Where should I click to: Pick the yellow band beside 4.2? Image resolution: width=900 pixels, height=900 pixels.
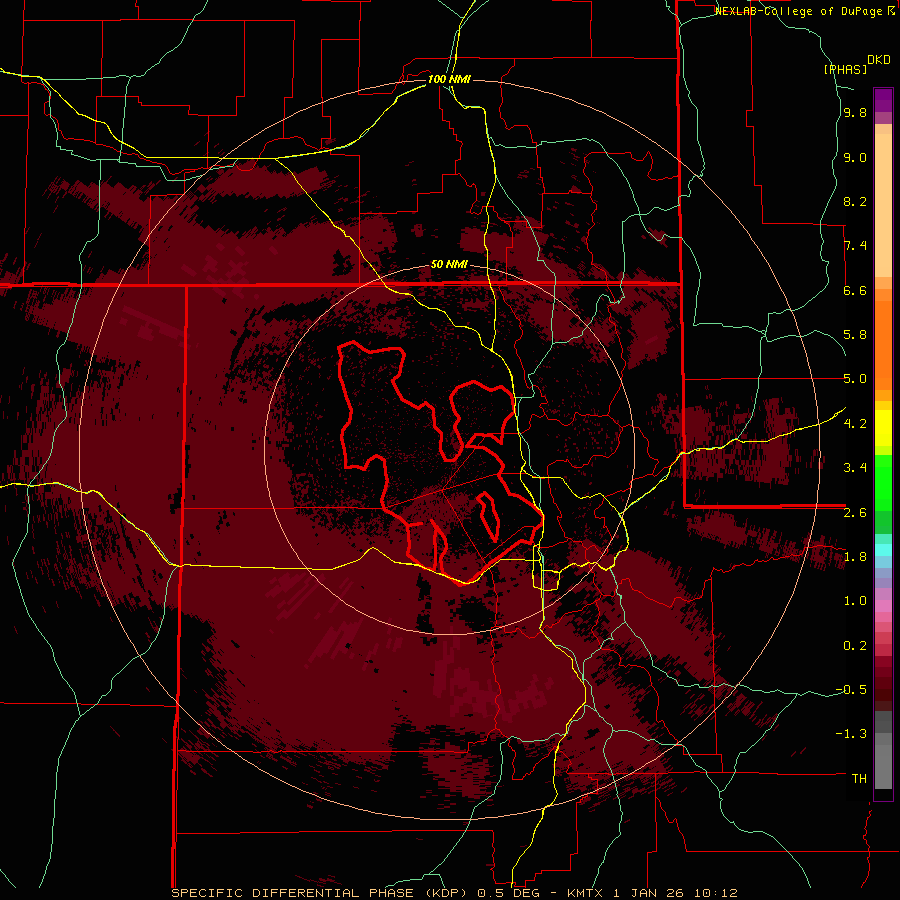[883, 428]
